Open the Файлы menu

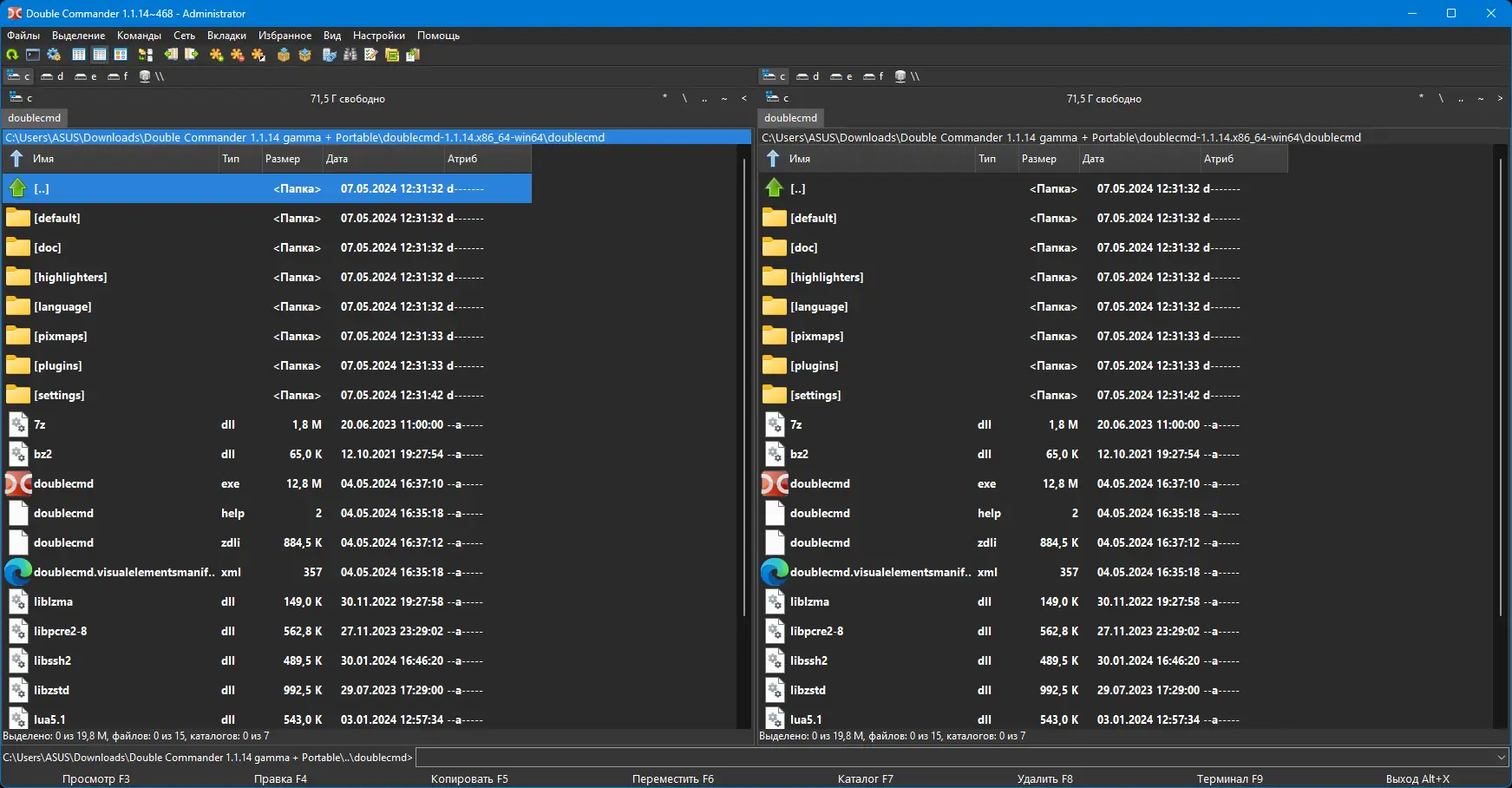point(23,36)
